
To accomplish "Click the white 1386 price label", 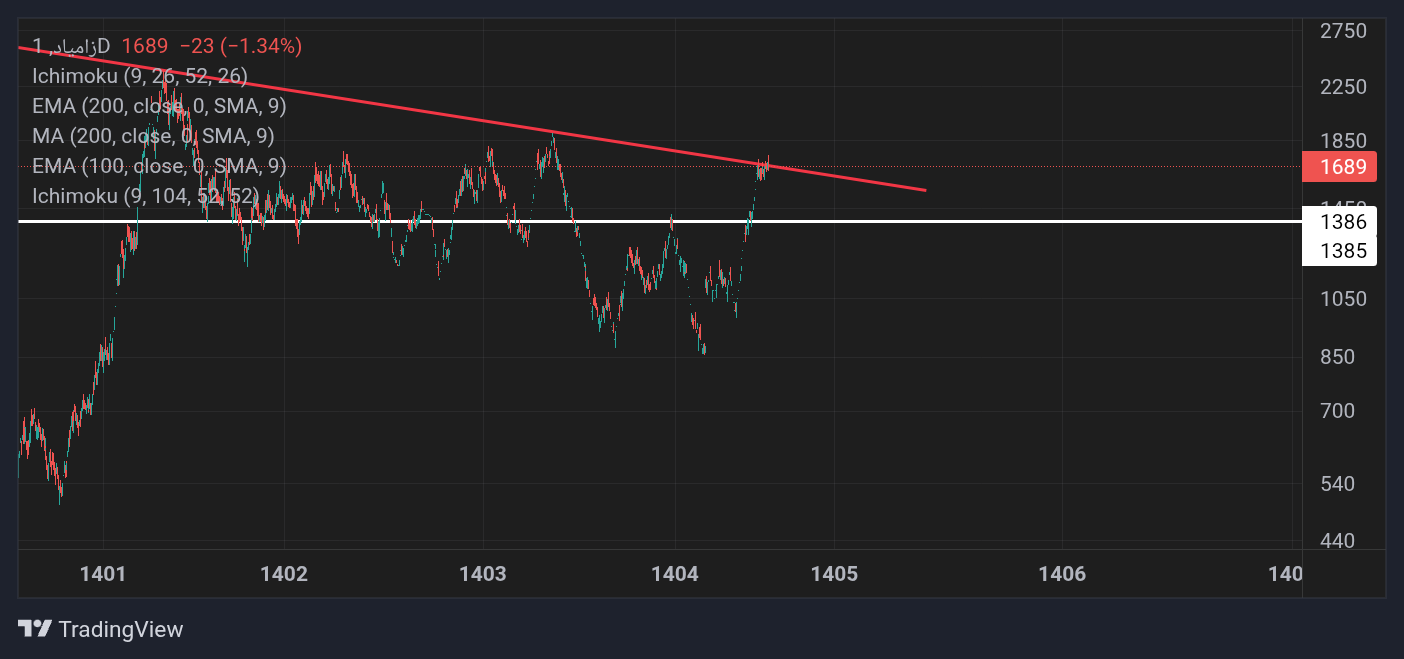I will 1340,222.
